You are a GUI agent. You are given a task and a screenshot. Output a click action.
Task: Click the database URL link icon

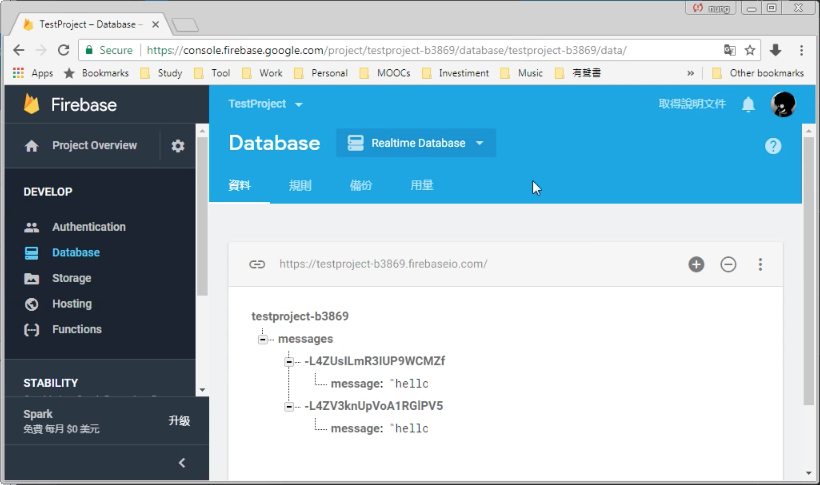257,264
